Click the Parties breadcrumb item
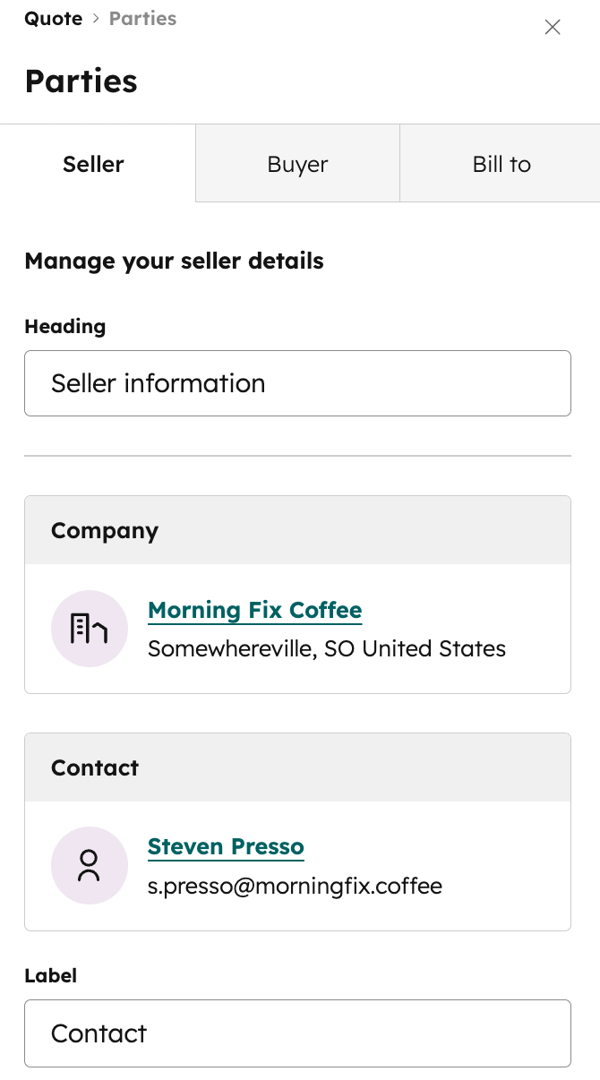 click(x=142, y=19)
